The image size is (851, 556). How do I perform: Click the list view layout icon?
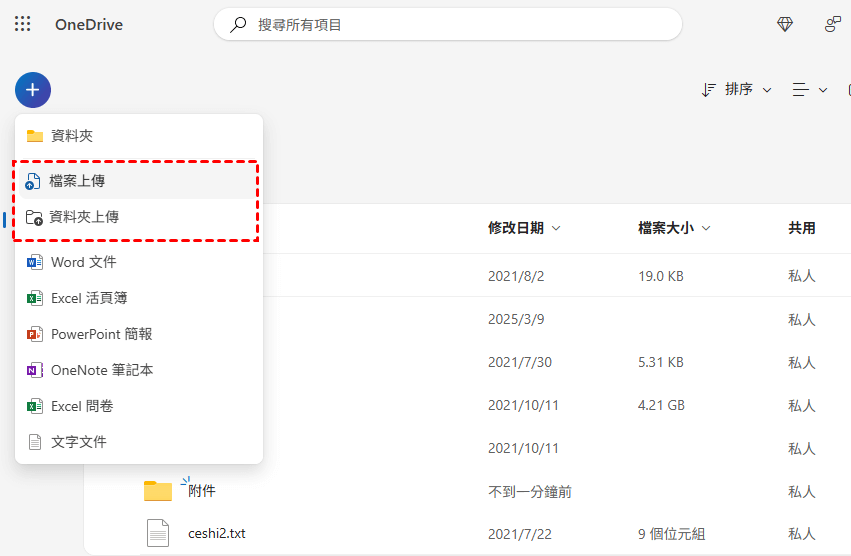point(801,90)
